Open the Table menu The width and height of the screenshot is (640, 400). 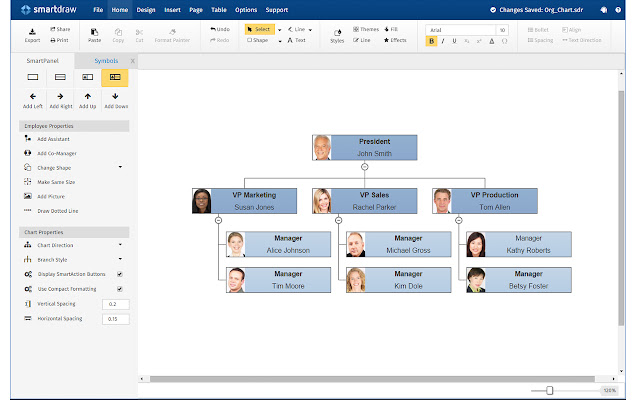click(219, 10)
